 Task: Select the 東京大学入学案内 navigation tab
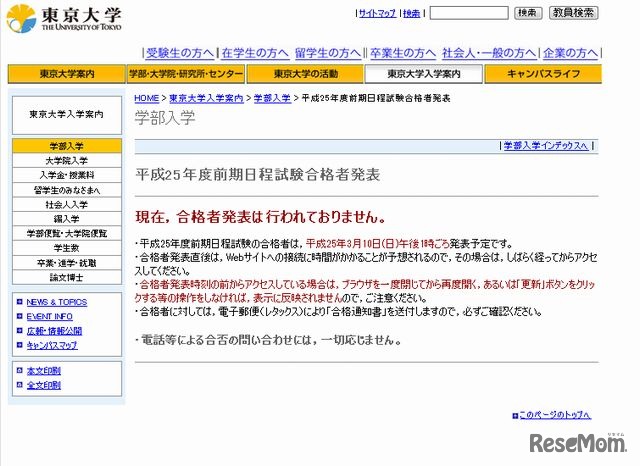click(424, 74)
